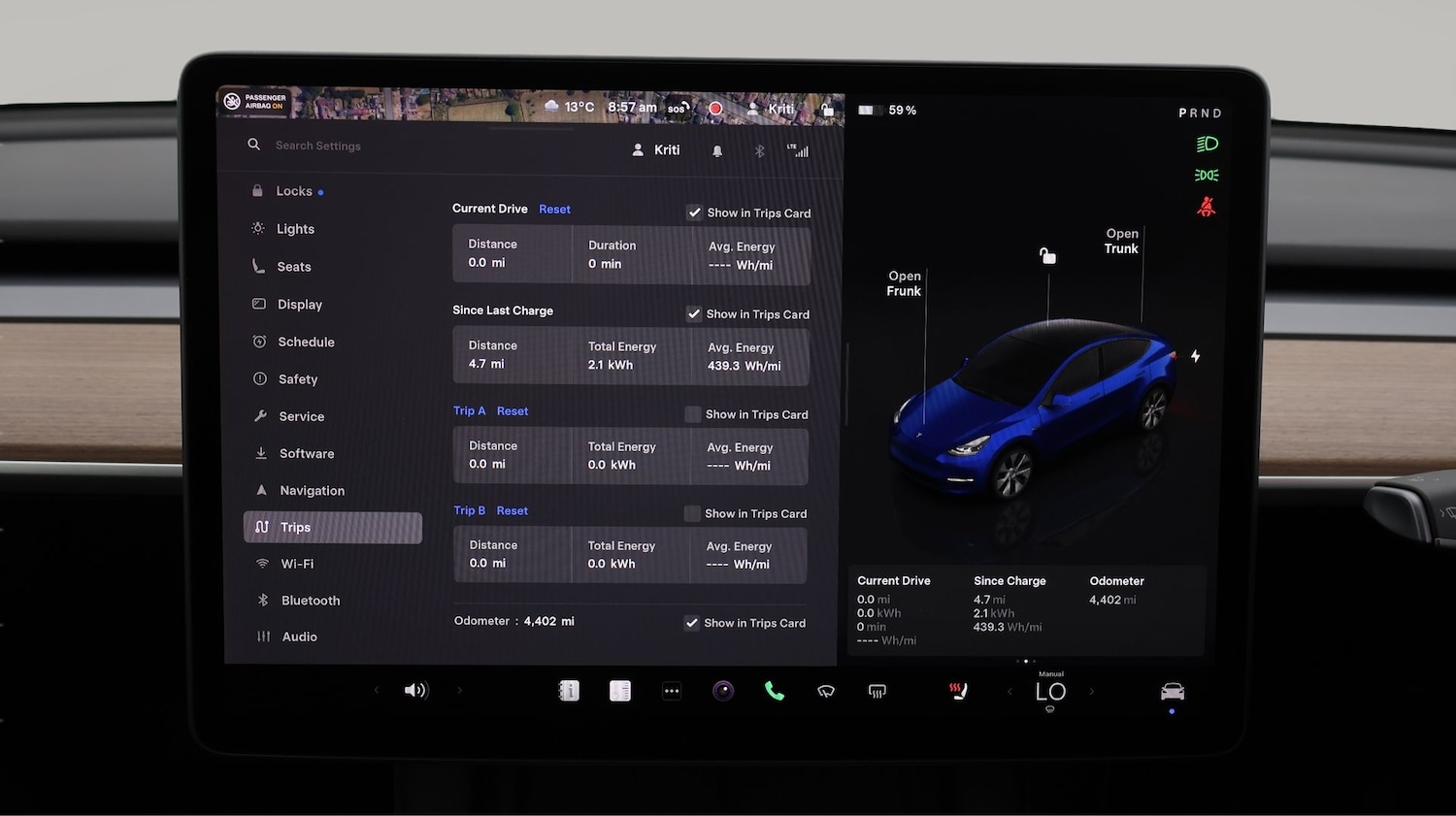
Task: Tap the Bluetooth icon in settings header
Action: point(759,150)
